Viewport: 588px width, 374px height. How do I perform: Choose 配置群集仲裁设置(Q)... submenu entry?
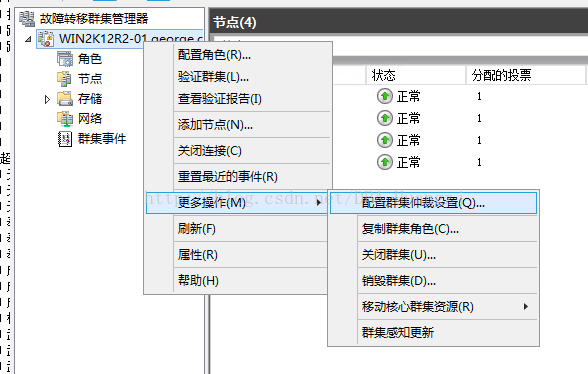pyautogui.click(x=433, y=203)
